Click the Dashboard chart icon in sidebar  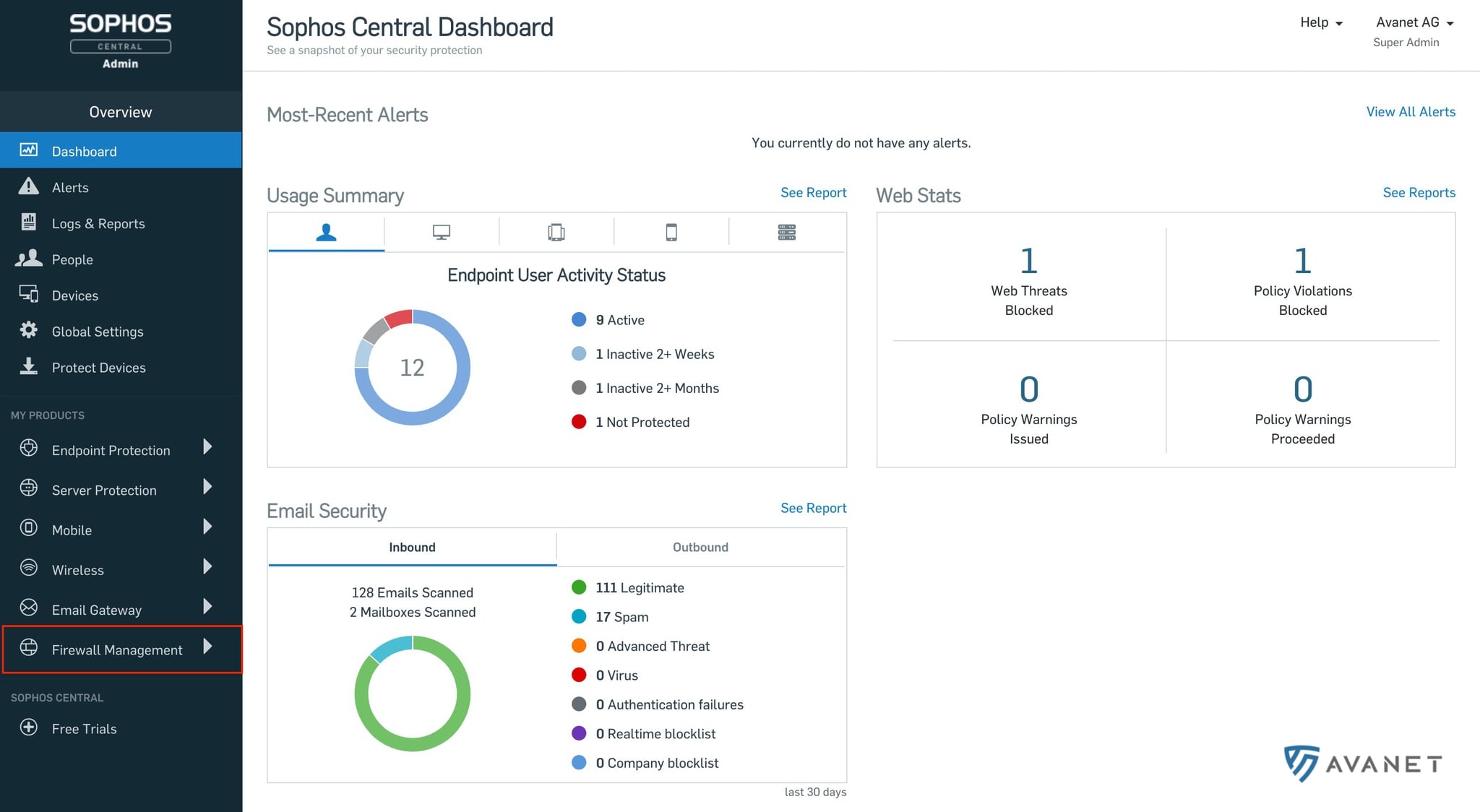point(29,150)
